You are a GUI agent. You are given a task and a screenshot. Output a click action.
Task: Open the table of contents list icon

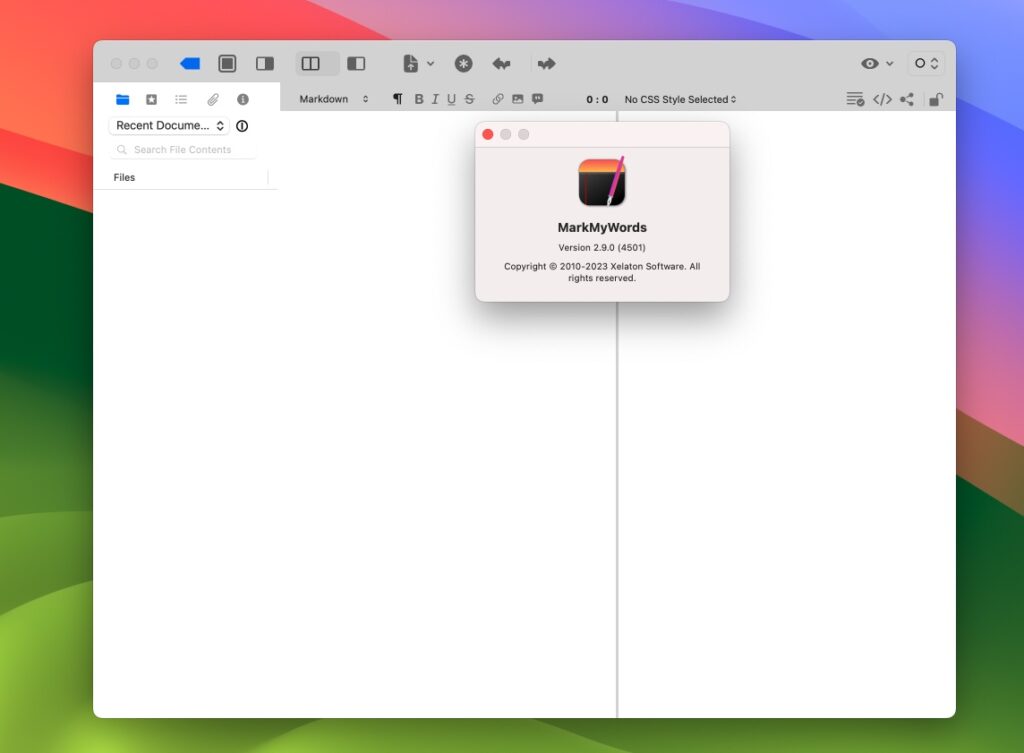pos(181,99)
